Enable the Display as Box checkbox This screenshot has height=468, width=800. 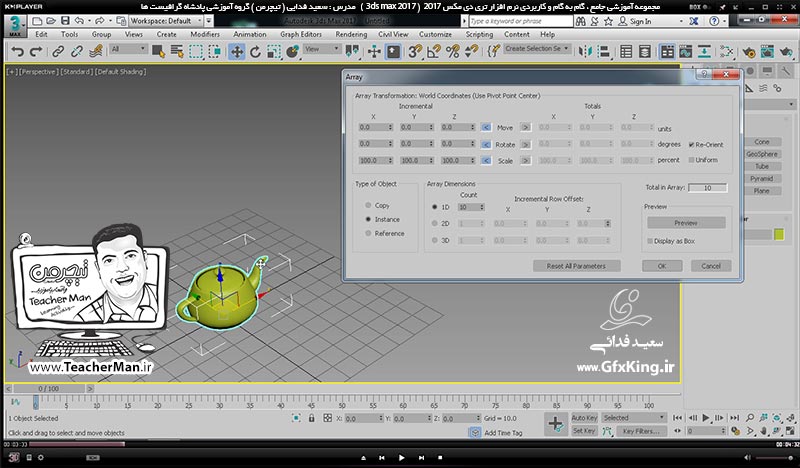pyautogui.click(x=650, y=241)
